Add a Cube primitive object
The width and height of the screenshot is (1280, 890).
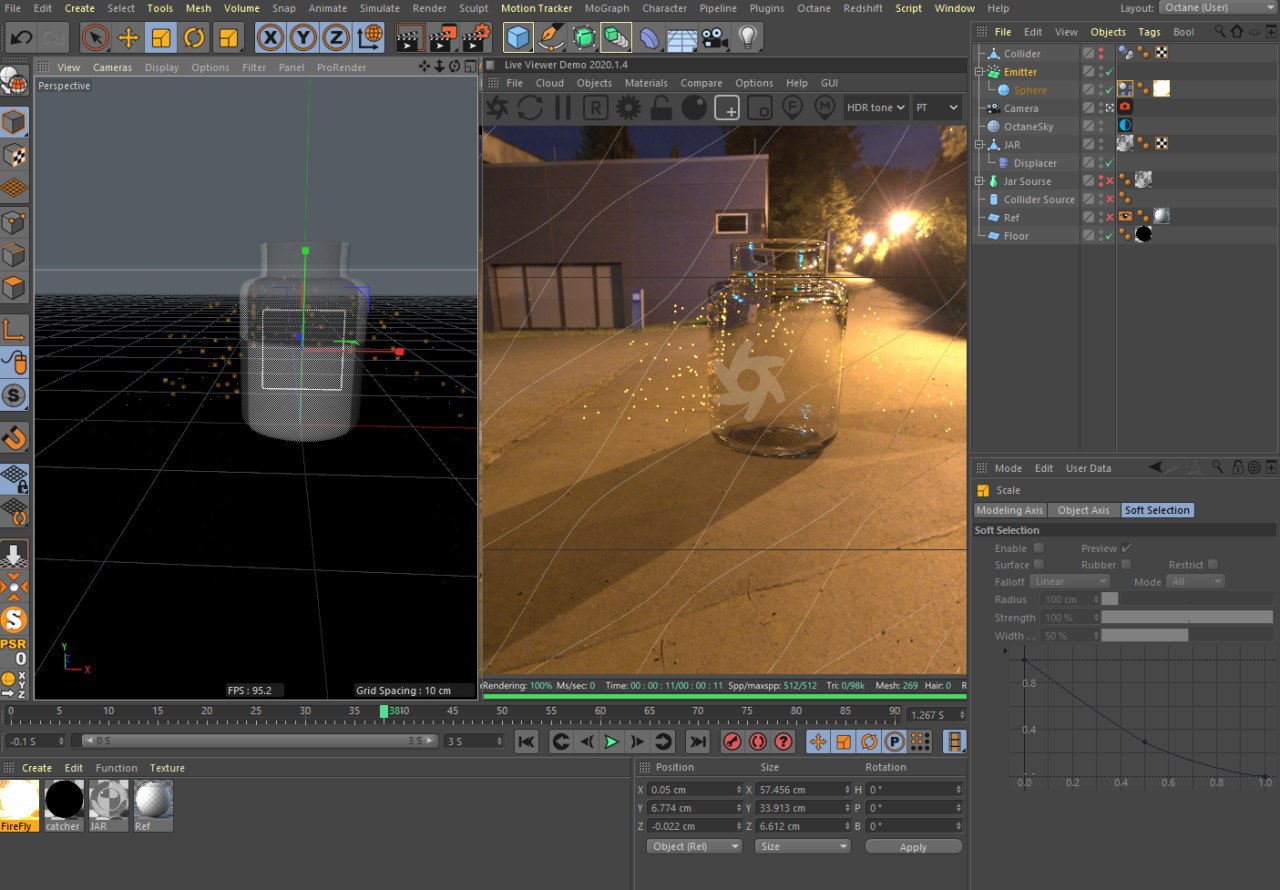click(517, 39)
